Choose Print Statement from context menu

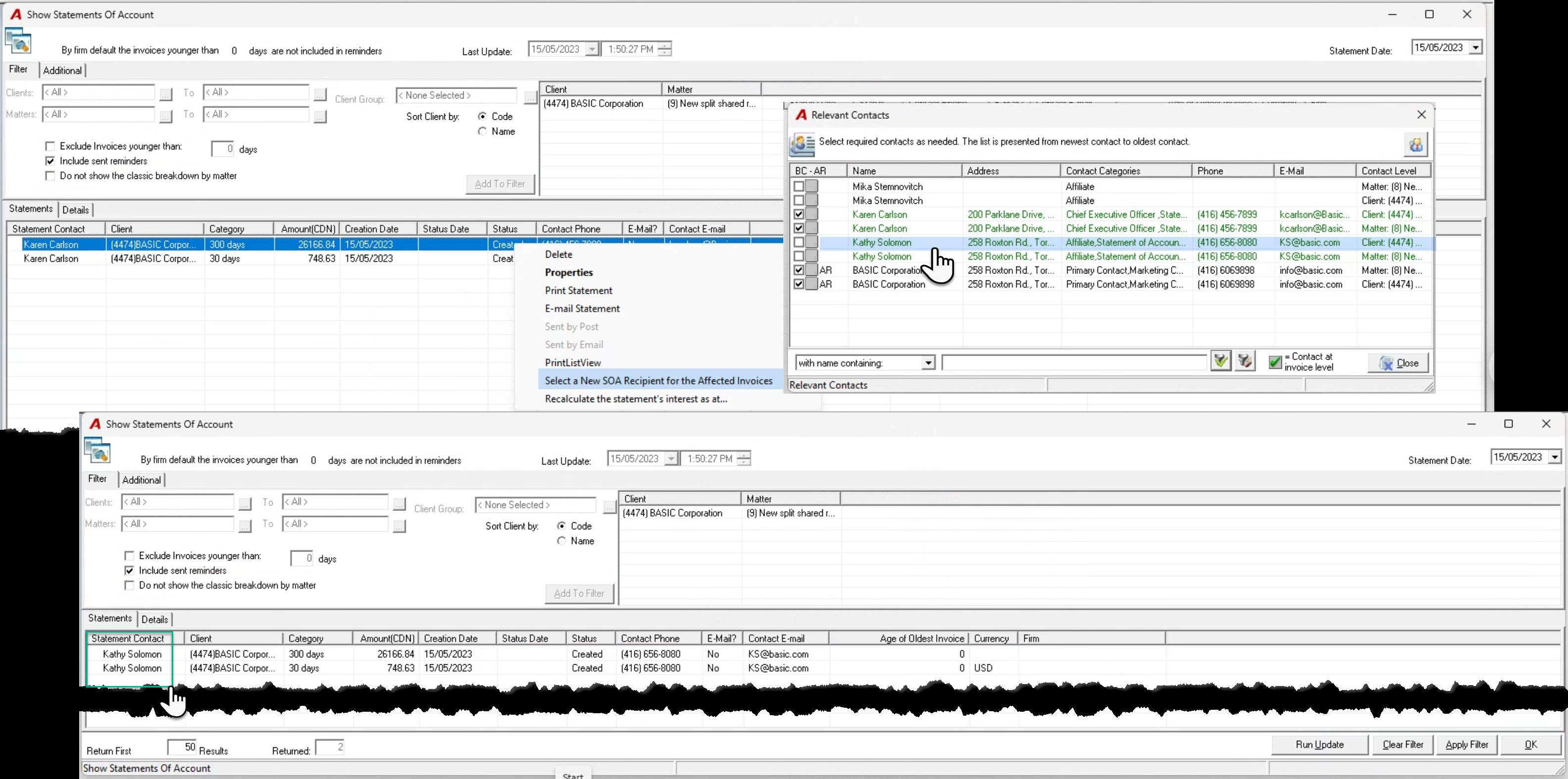(x=578, y=290)
